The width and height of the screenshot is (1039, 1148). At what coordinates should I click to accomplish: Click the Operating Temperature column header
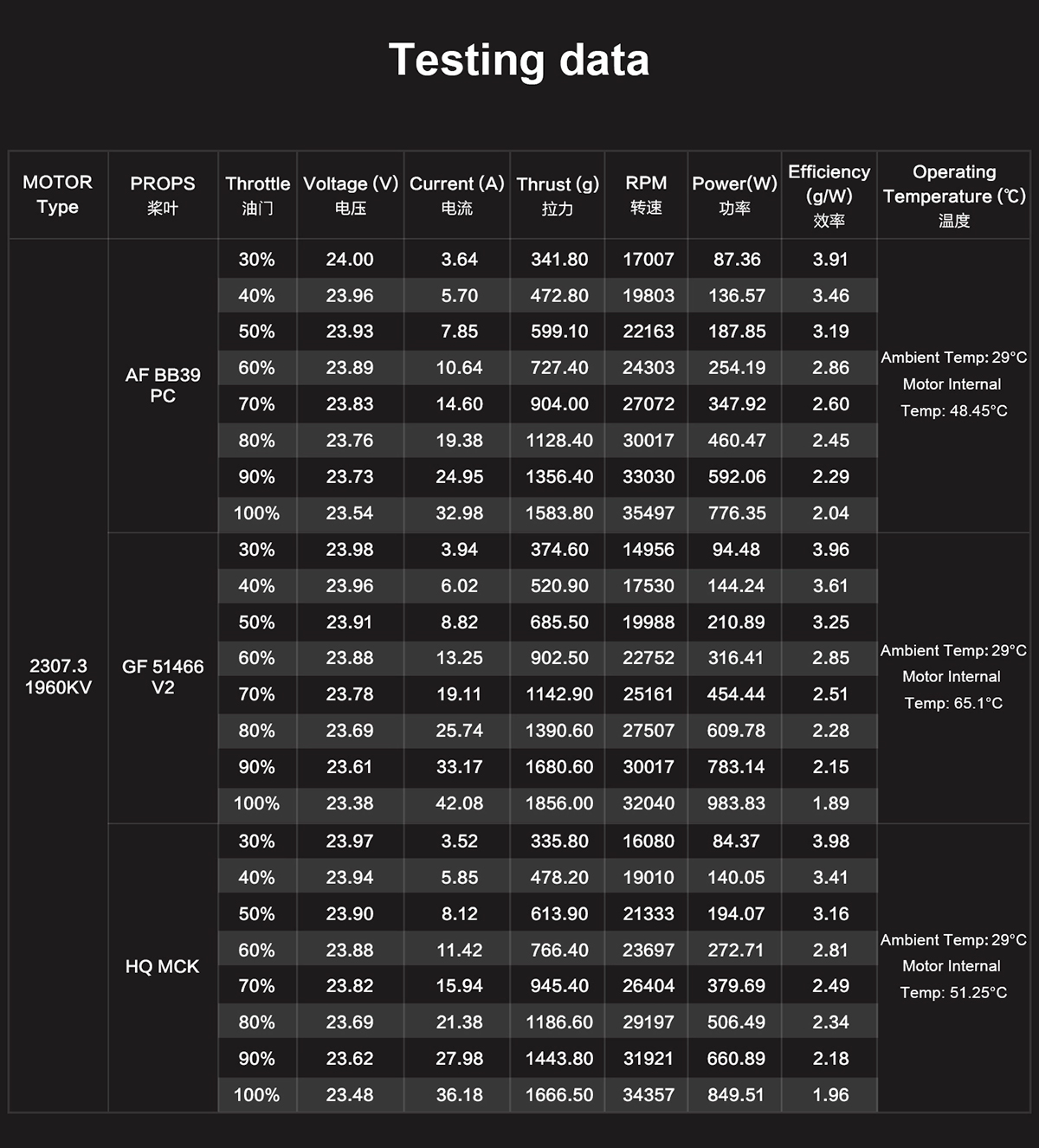tap(954, 195)
